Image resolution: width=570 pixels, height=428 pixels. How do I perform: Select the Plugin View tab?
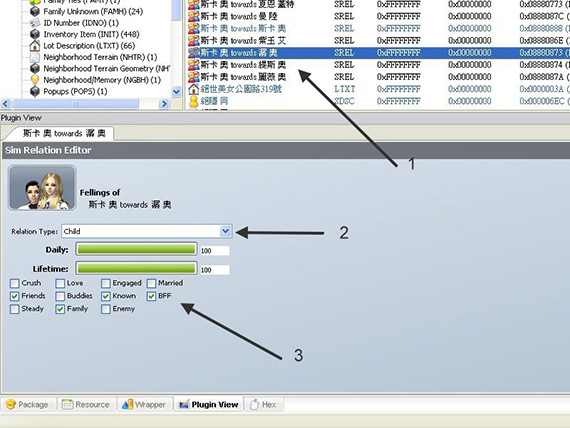[x=209, y=404]
